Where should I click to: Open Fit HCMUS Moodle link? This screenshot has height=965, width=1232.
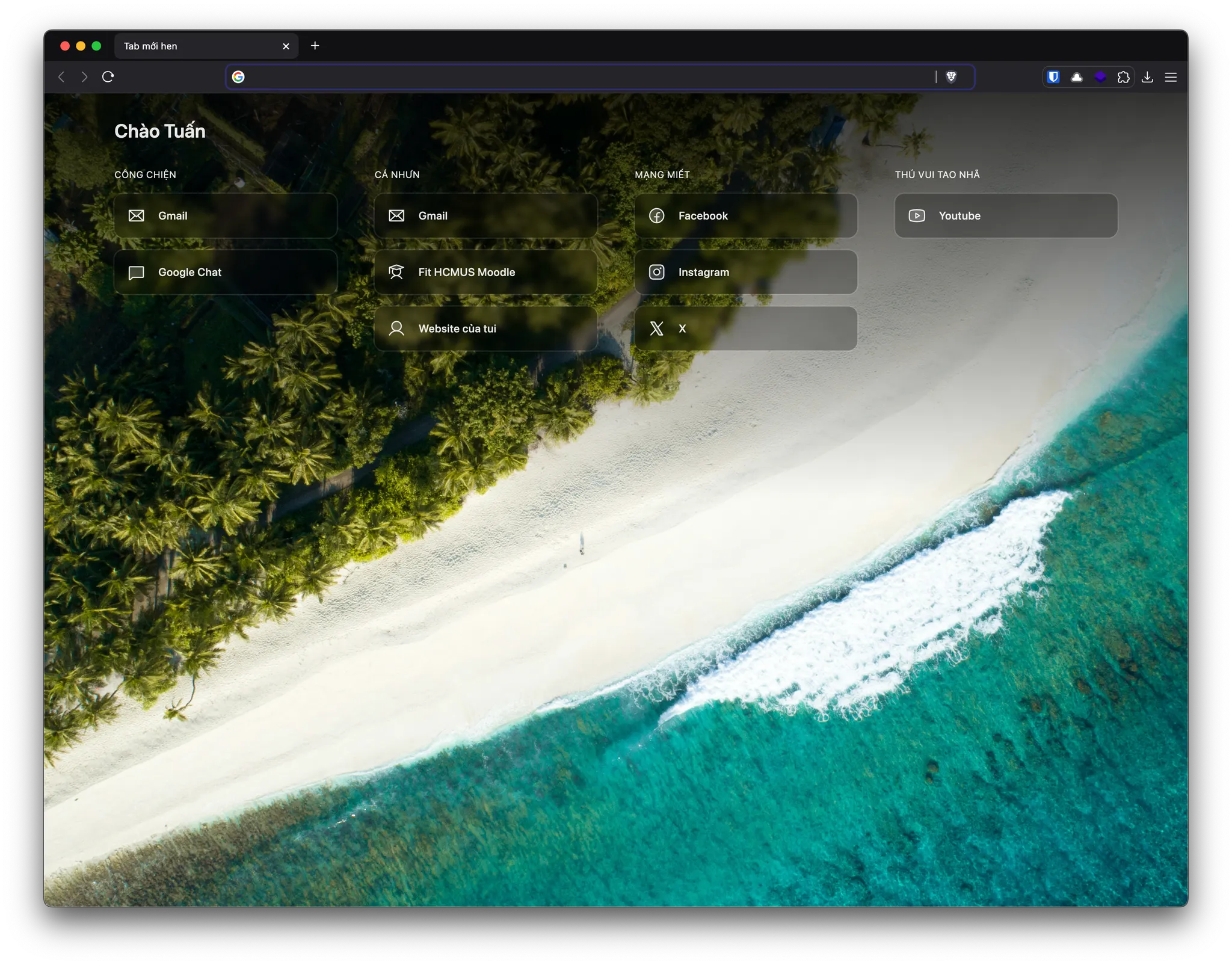pyautogui.click(x=485, y=273)
